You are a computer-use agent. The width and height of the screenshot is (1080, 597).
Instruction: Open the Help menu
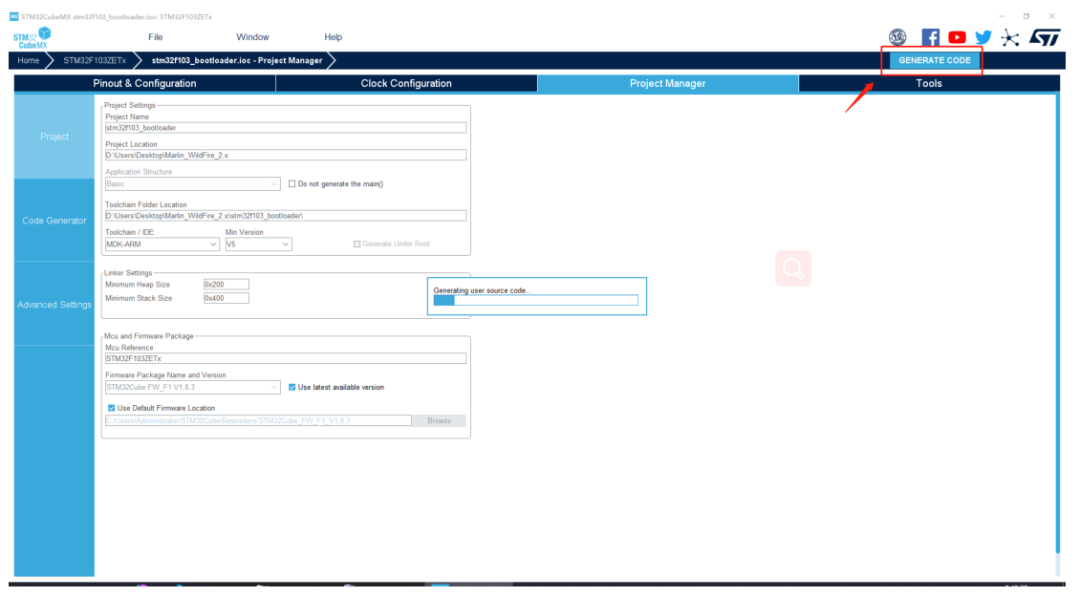[333, 37]
